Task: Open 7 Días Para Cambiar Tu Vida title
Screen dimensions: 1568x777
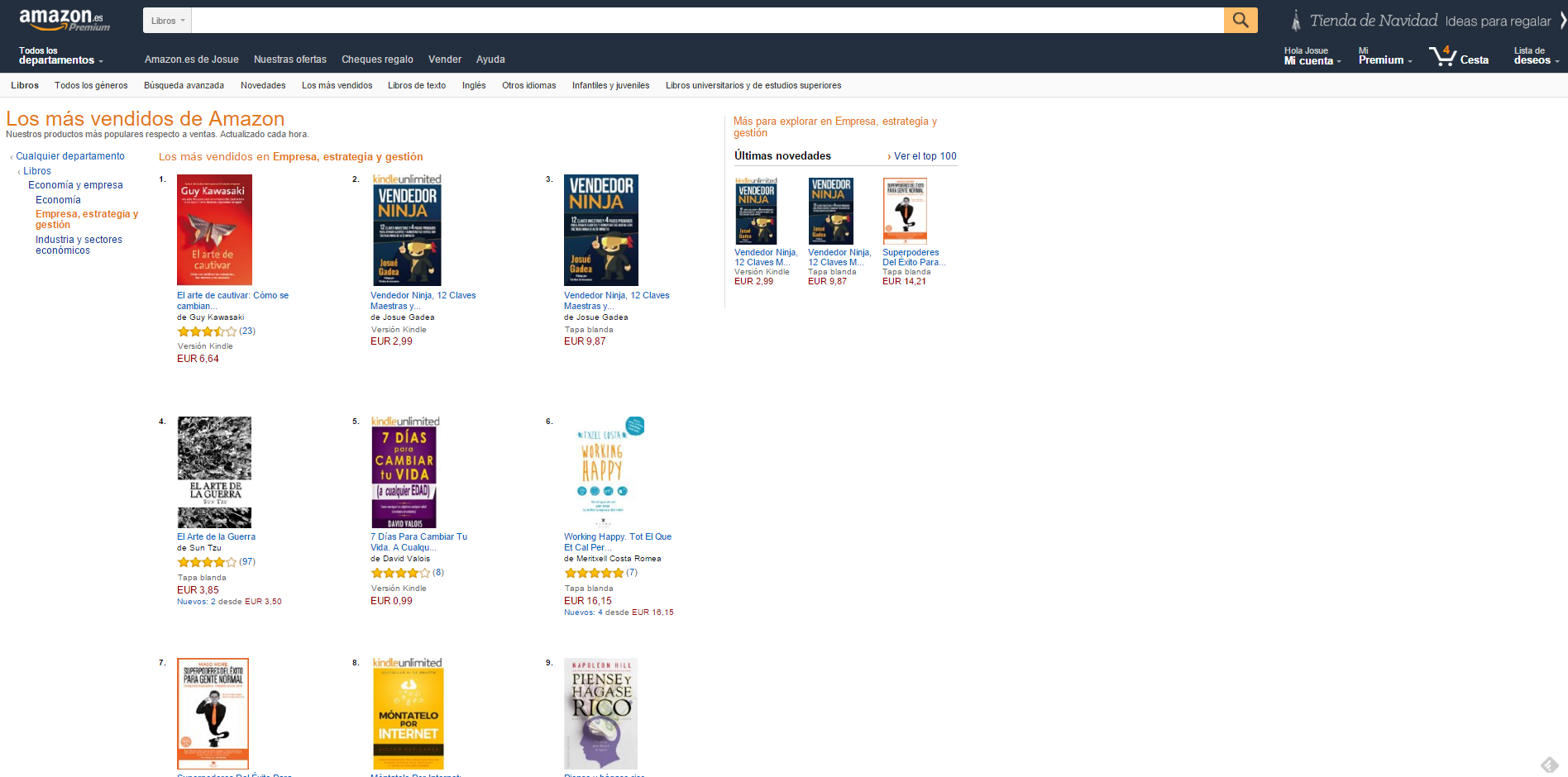Action: point(418,541)
